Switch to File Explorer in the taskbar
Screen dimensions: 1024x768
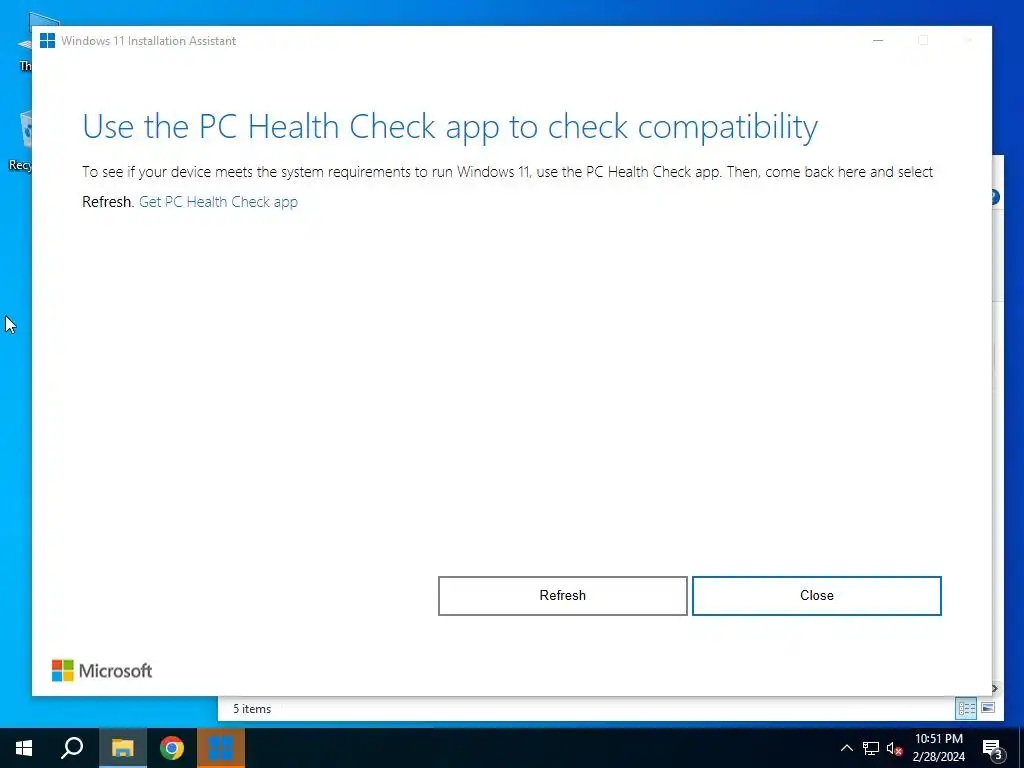pos(122,748)
